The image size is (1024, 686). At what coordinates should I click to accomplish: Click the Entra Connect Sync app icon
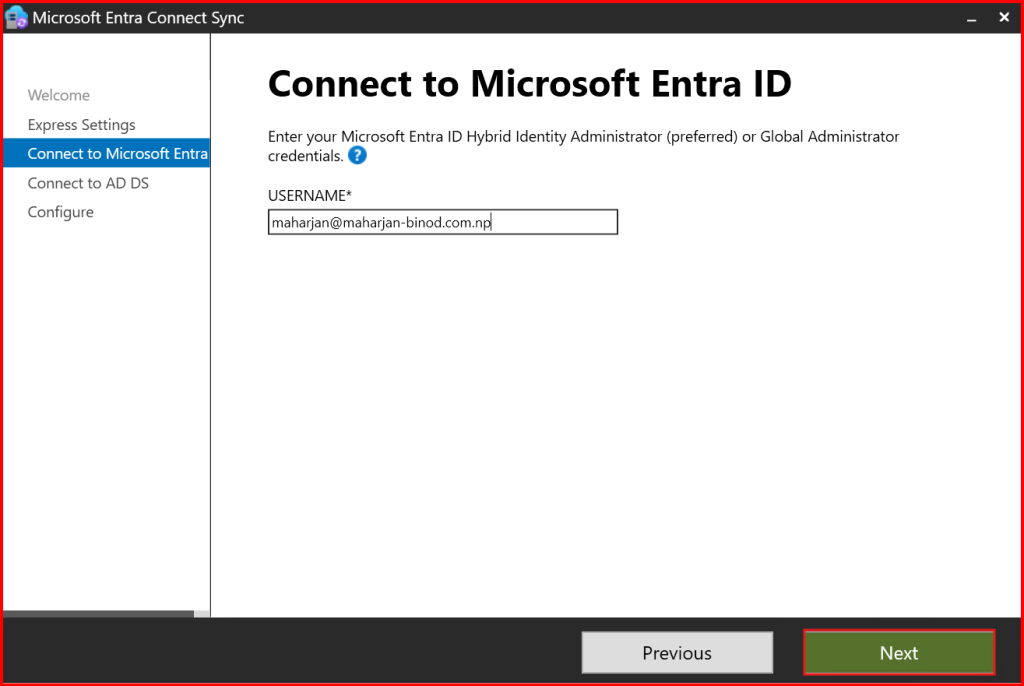click(x=16, y=18)
